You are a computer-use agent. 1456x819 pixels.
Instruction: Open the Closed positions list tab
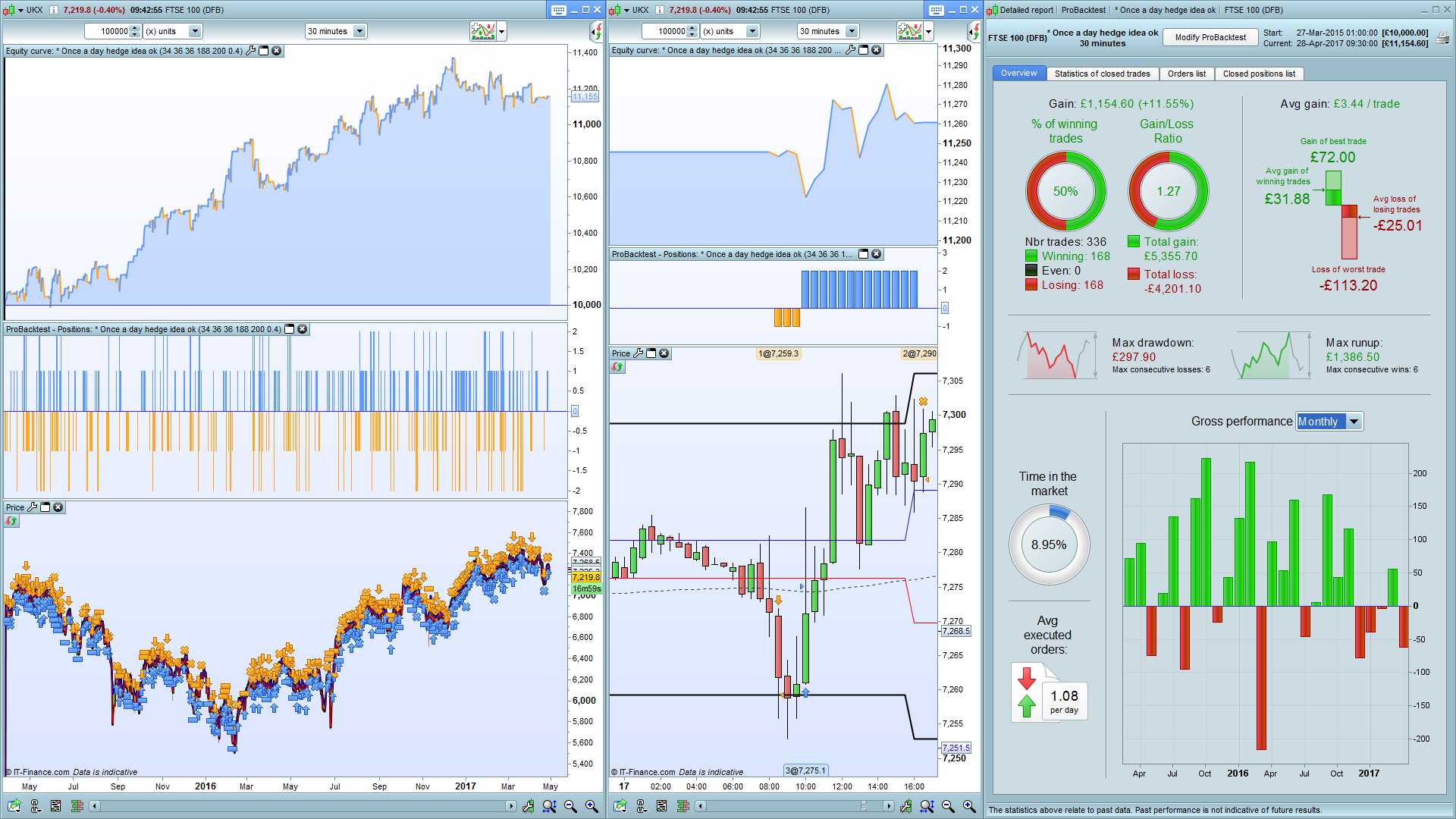pos(1258,74)
